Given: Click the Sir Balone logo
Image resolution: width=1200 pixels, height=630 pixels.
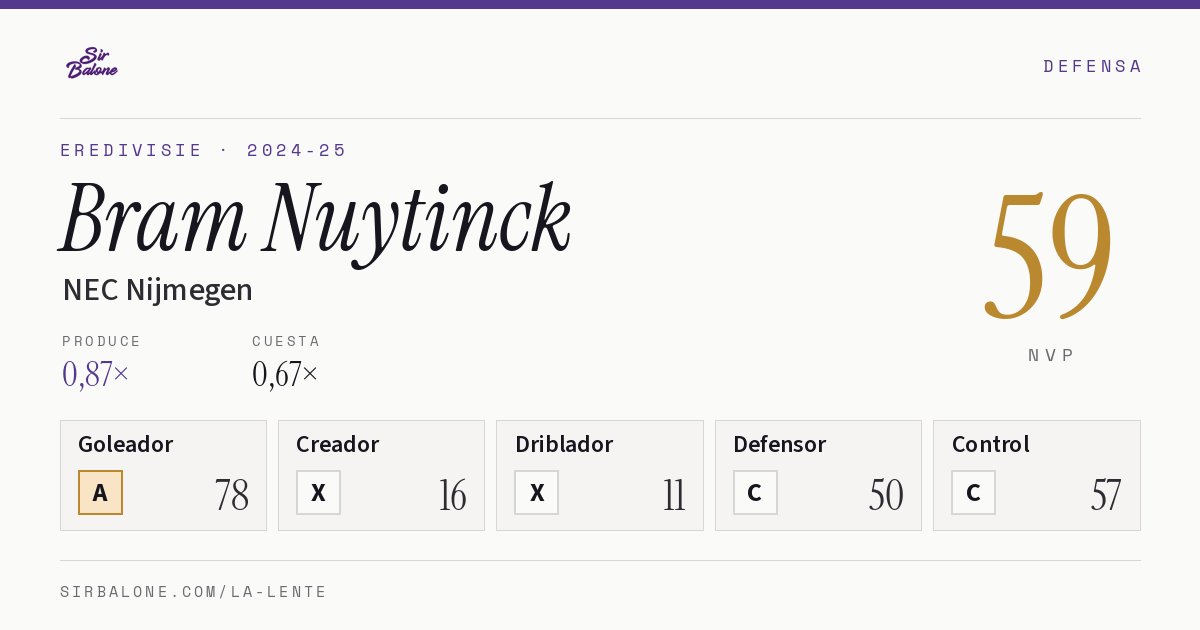Looking at the screenshot, I should pos(92,63).
